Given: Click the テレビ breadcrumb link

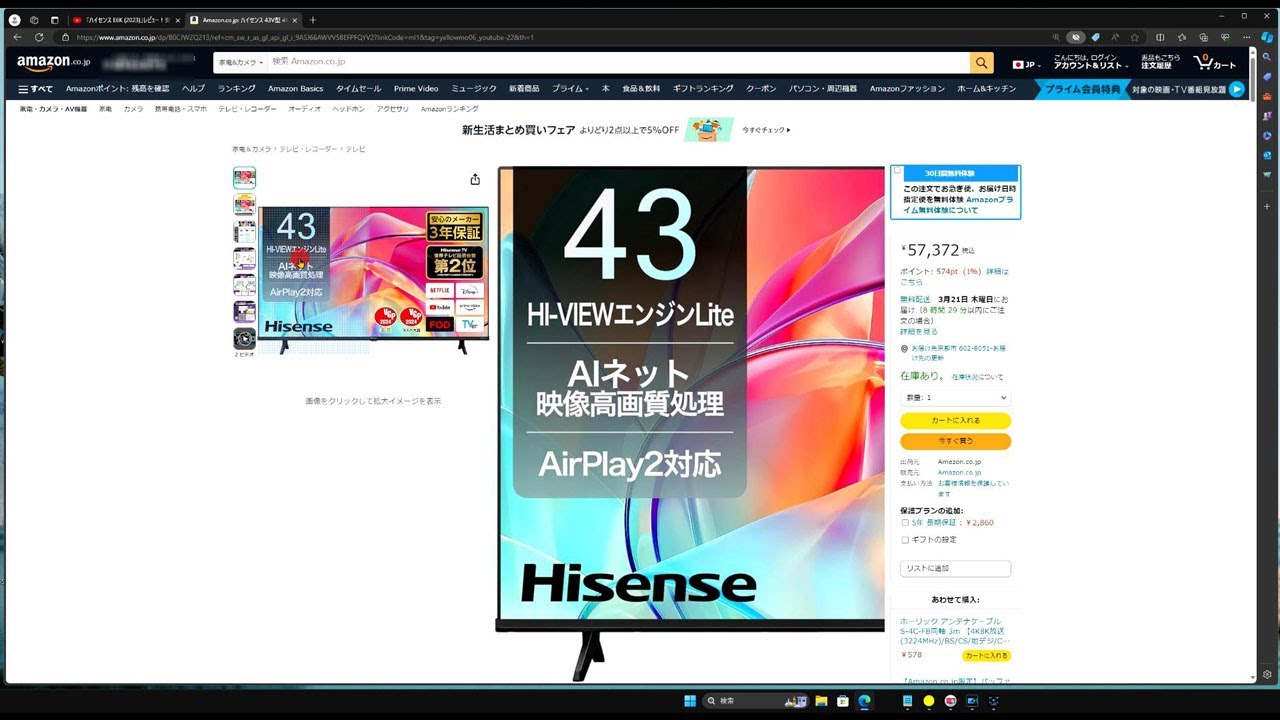Looking at the screenshot, I should (356, 149).
